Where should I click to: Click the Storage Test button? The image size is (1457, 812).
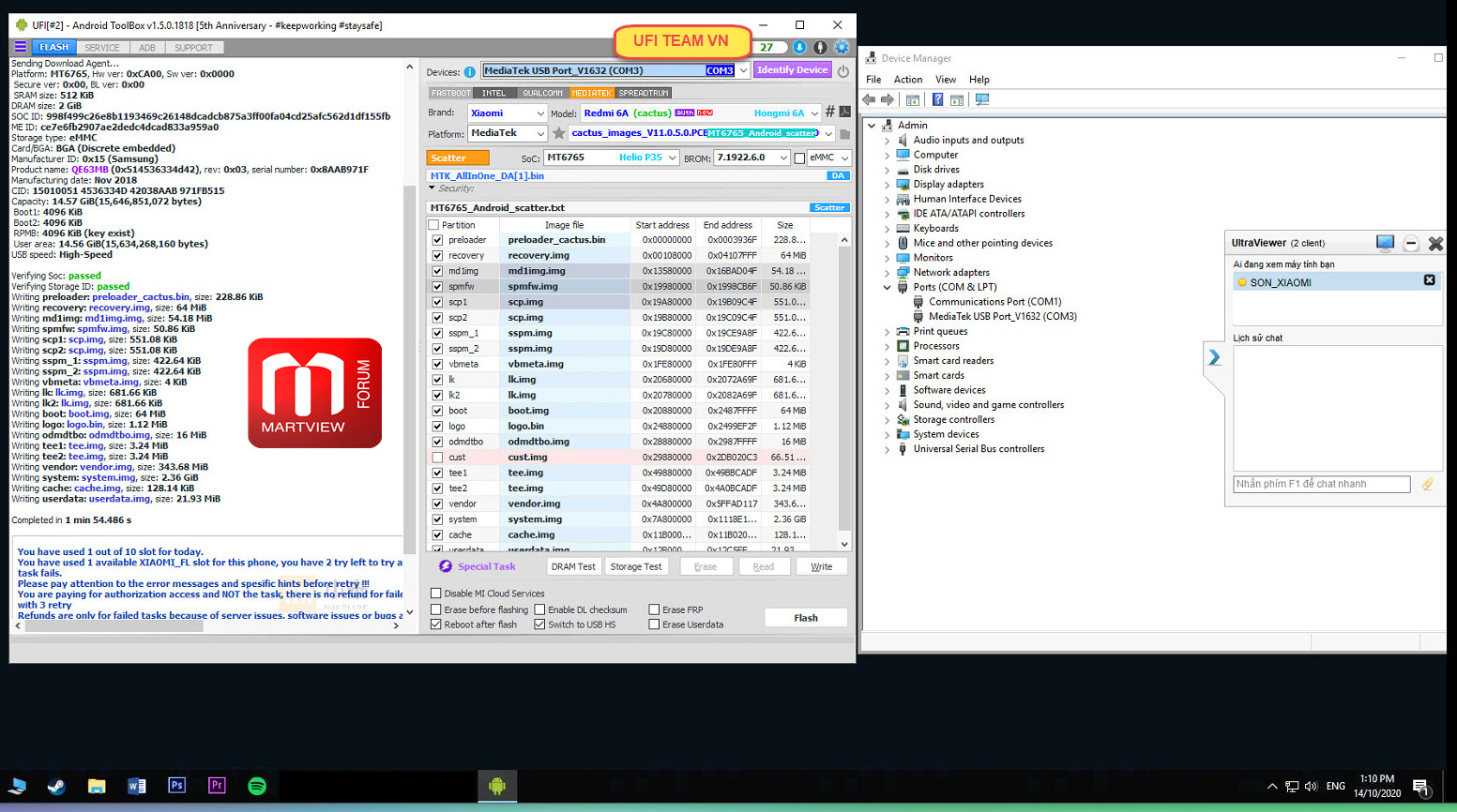click(x=636, y=566)
